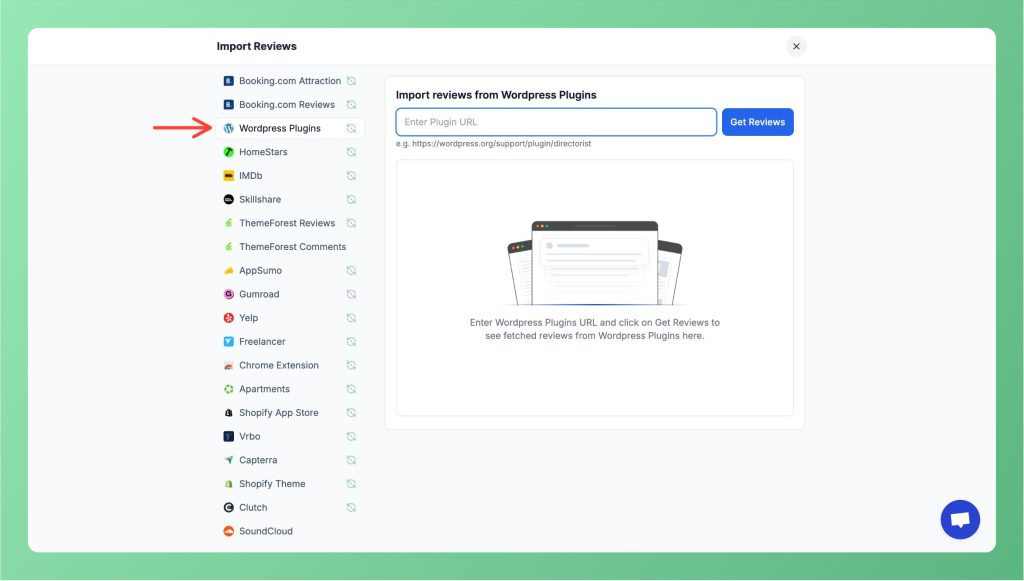
Task: Open ThemeForest Reviews source
Action: click(290, 223)
